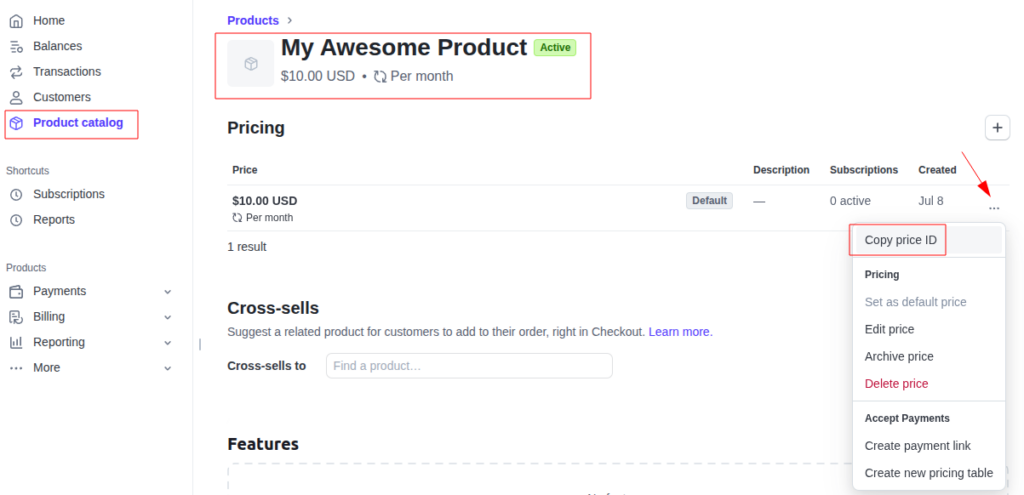Open Balances from the sidebar icon
This screenshot has width=1024, height=495.
[x=15, y=46]
